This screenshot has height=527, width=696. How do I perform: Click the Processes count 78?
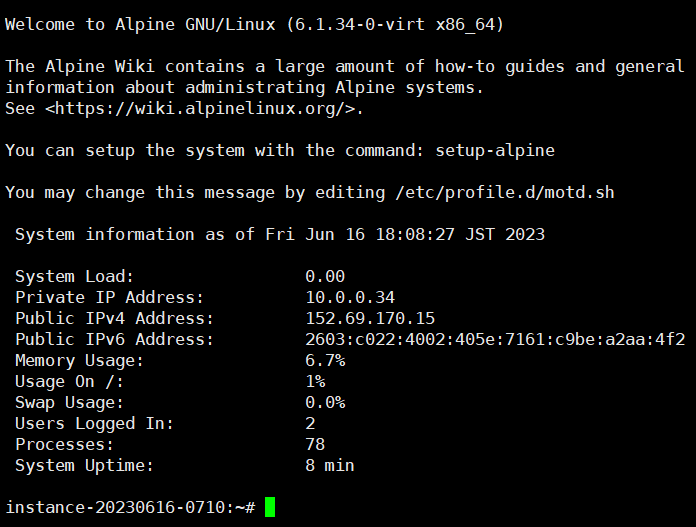(x=315, y=444)
